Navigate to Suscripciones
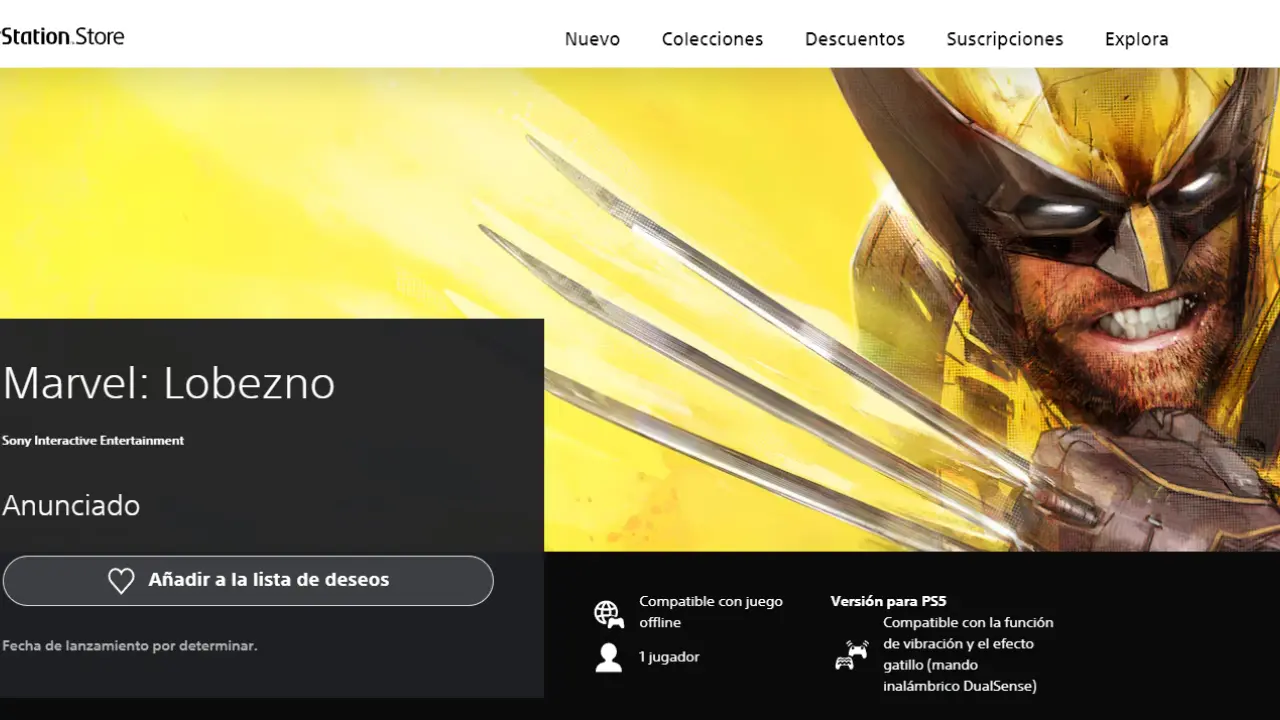Screen dimensions: 1280x720 pos(1004,39)
